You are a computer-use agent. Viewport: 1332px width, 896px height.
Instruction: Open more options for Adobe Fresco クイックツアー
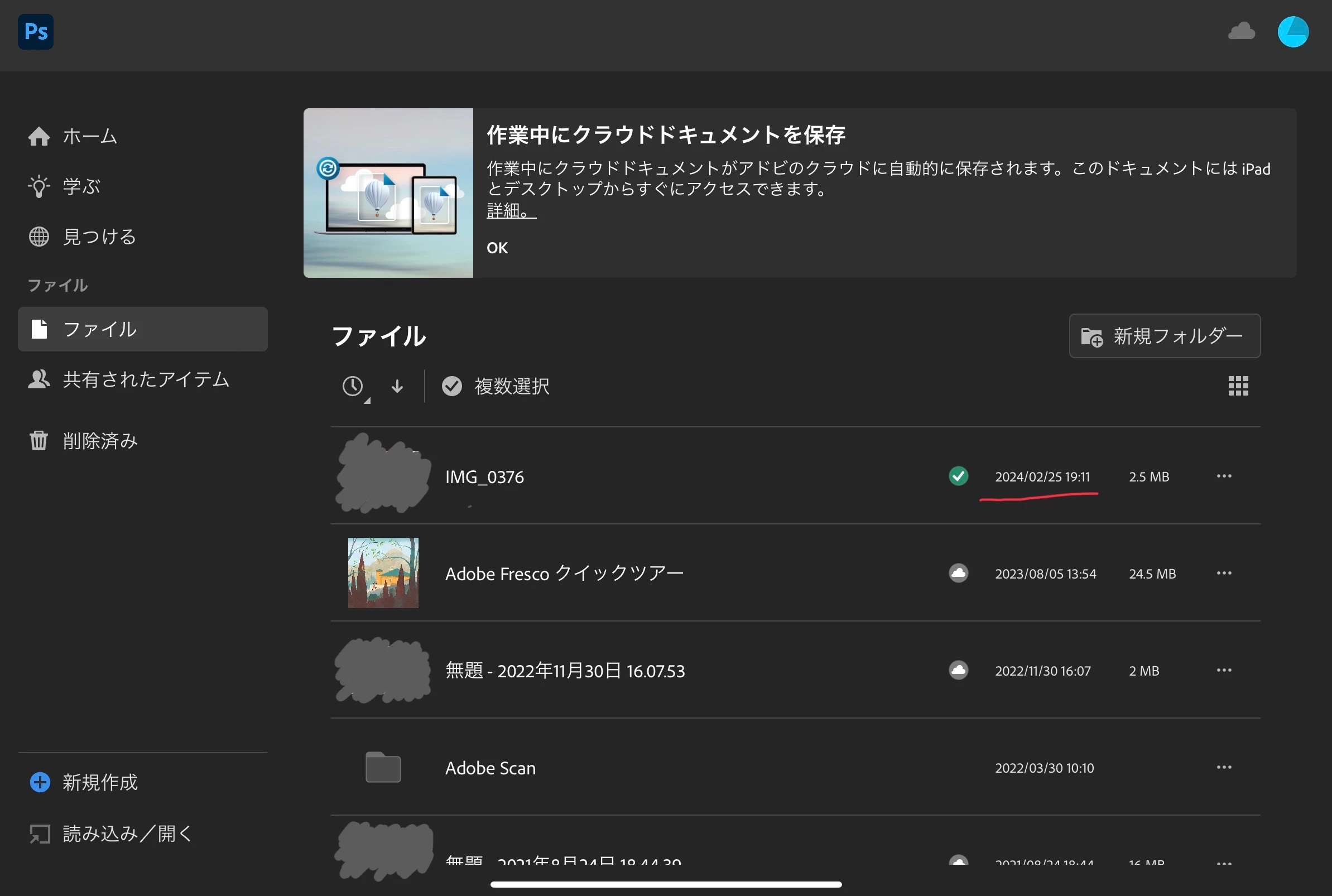pos(1223,573)
